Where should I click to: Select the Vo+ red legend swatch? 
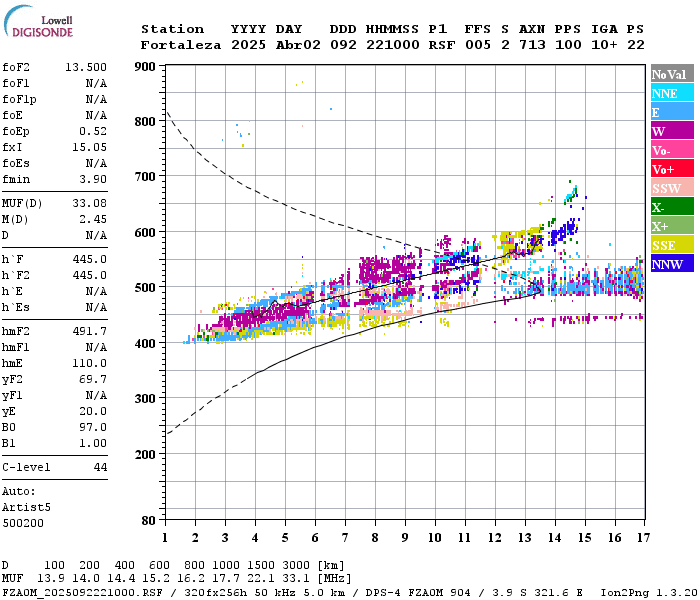pyautogui.click(x=672, y=169)
